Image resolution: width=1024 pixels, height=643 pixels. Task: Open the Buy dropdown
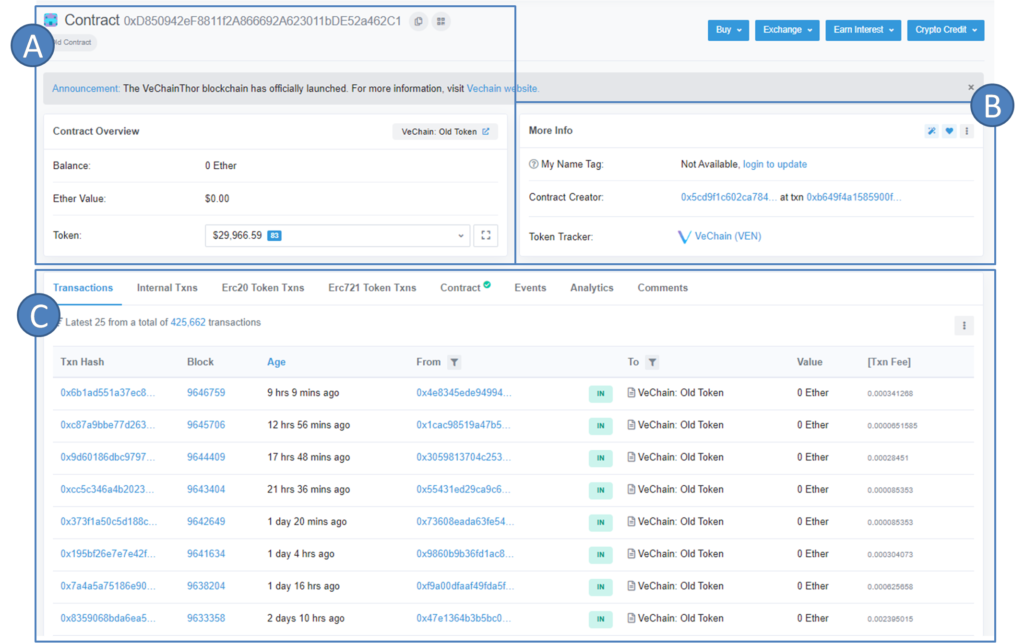(727, 30)
